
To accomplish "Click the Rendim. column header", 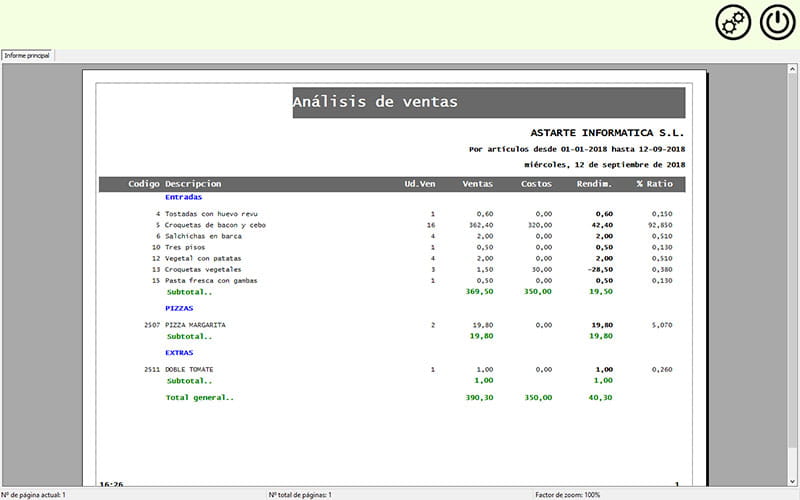I will coord(594,184).
